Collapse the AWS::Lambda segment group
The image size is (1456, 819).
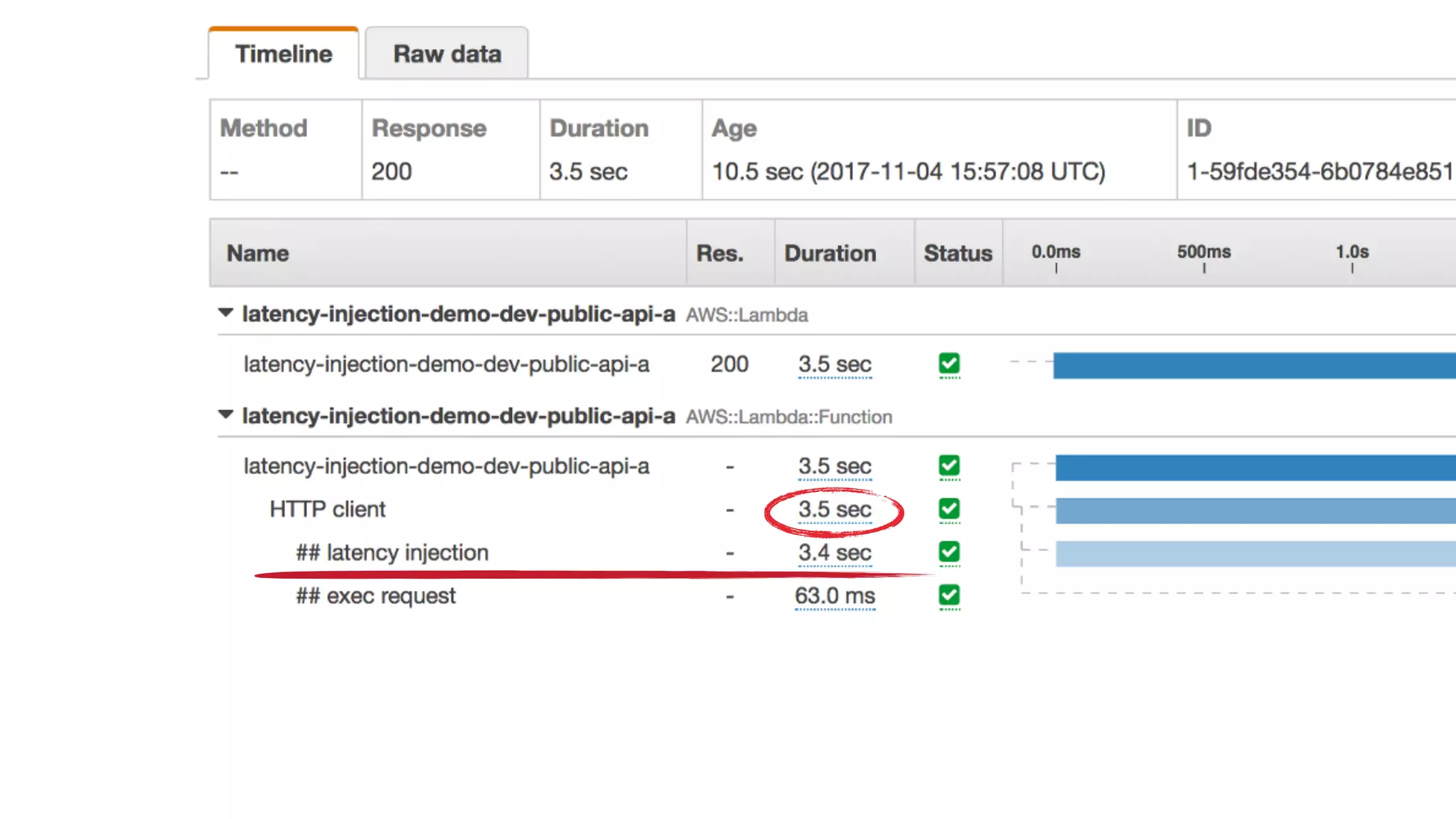point(225,313)
